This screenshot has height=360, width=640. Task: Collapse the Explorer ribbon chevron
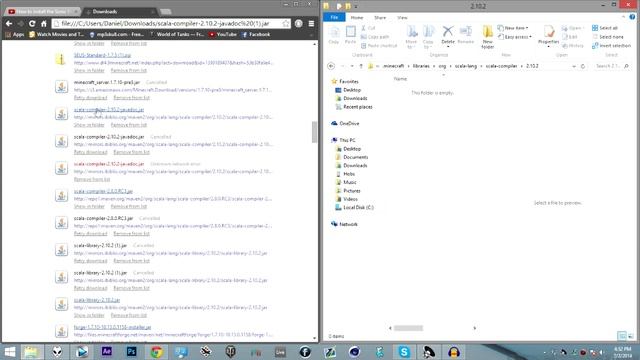click(x=623, y=17)
